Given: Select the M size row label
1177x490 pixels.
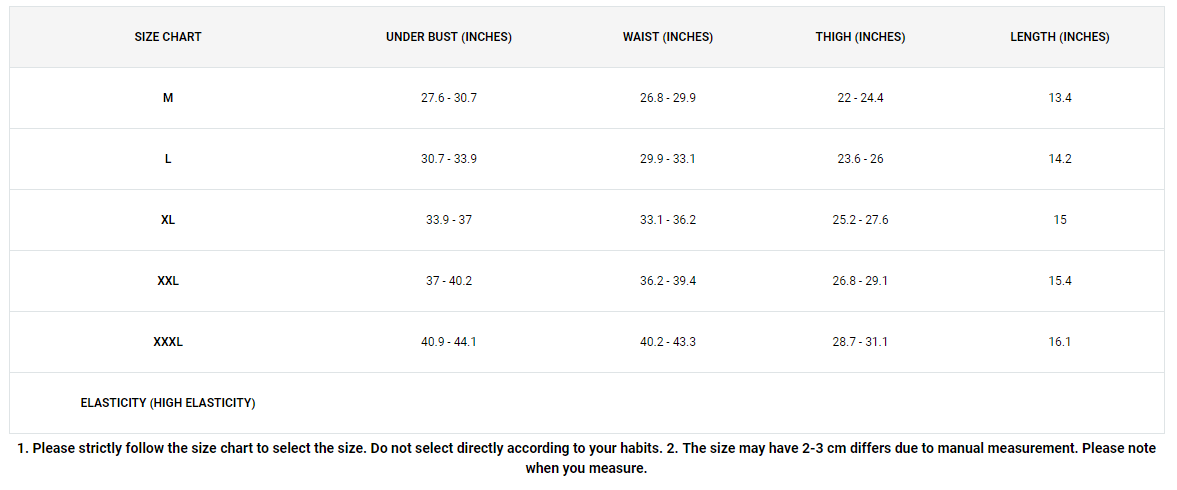Looking at the screenshot, I should coord(168,98).
